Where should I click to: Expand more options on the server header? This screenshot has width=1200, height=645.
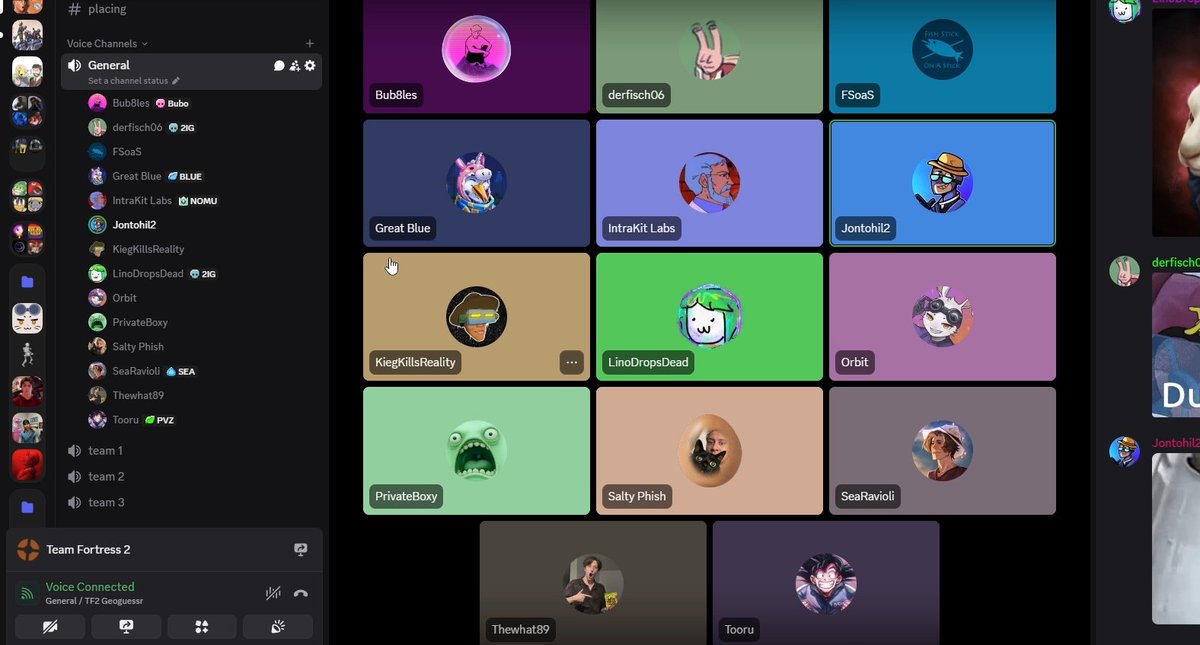pos(300,549)
